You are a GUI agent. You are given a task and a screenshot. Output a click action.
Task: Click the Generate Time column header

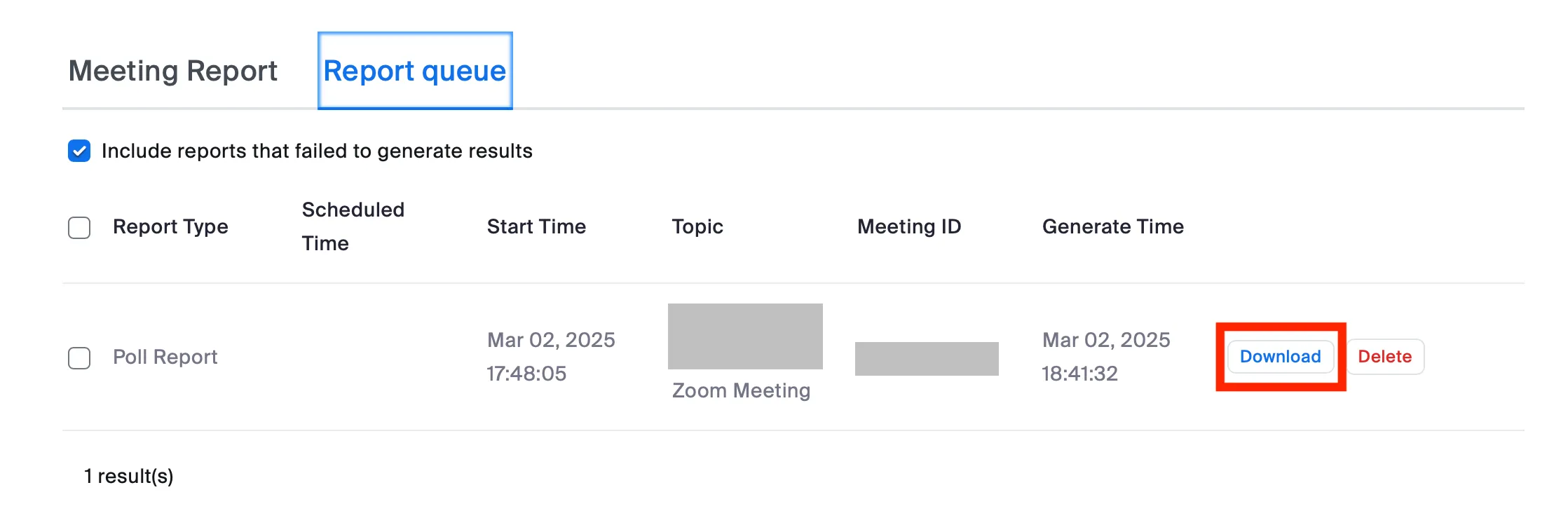click(x=1112, y=226)
